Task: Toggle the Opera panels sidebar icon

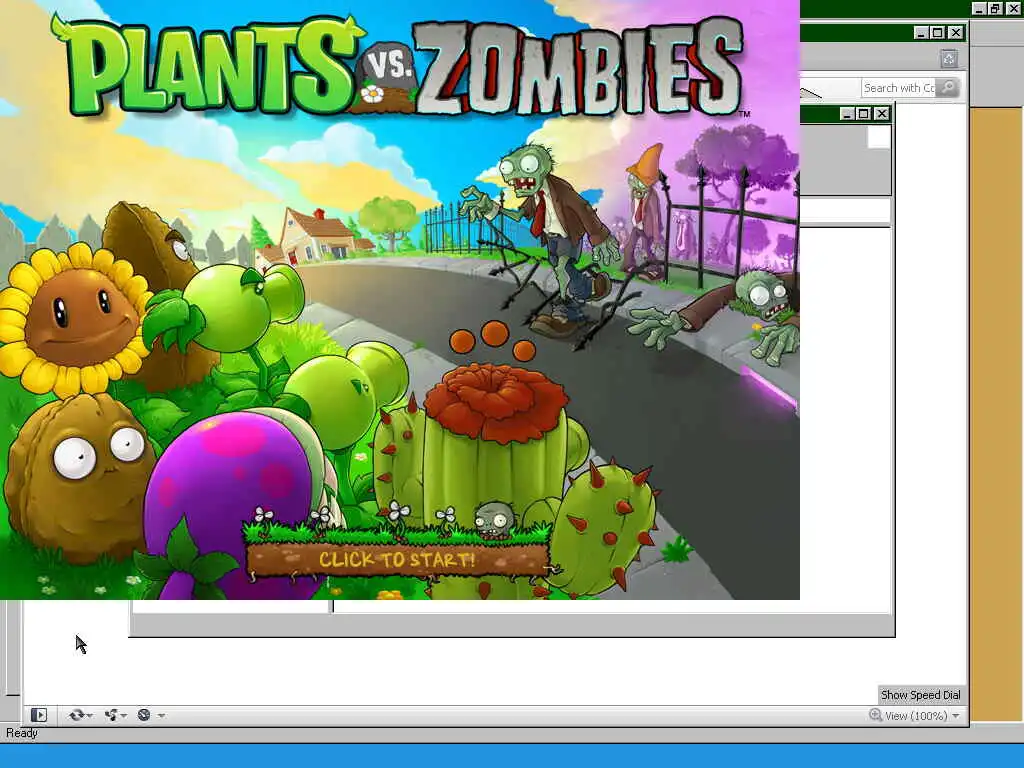Action: 39,715
